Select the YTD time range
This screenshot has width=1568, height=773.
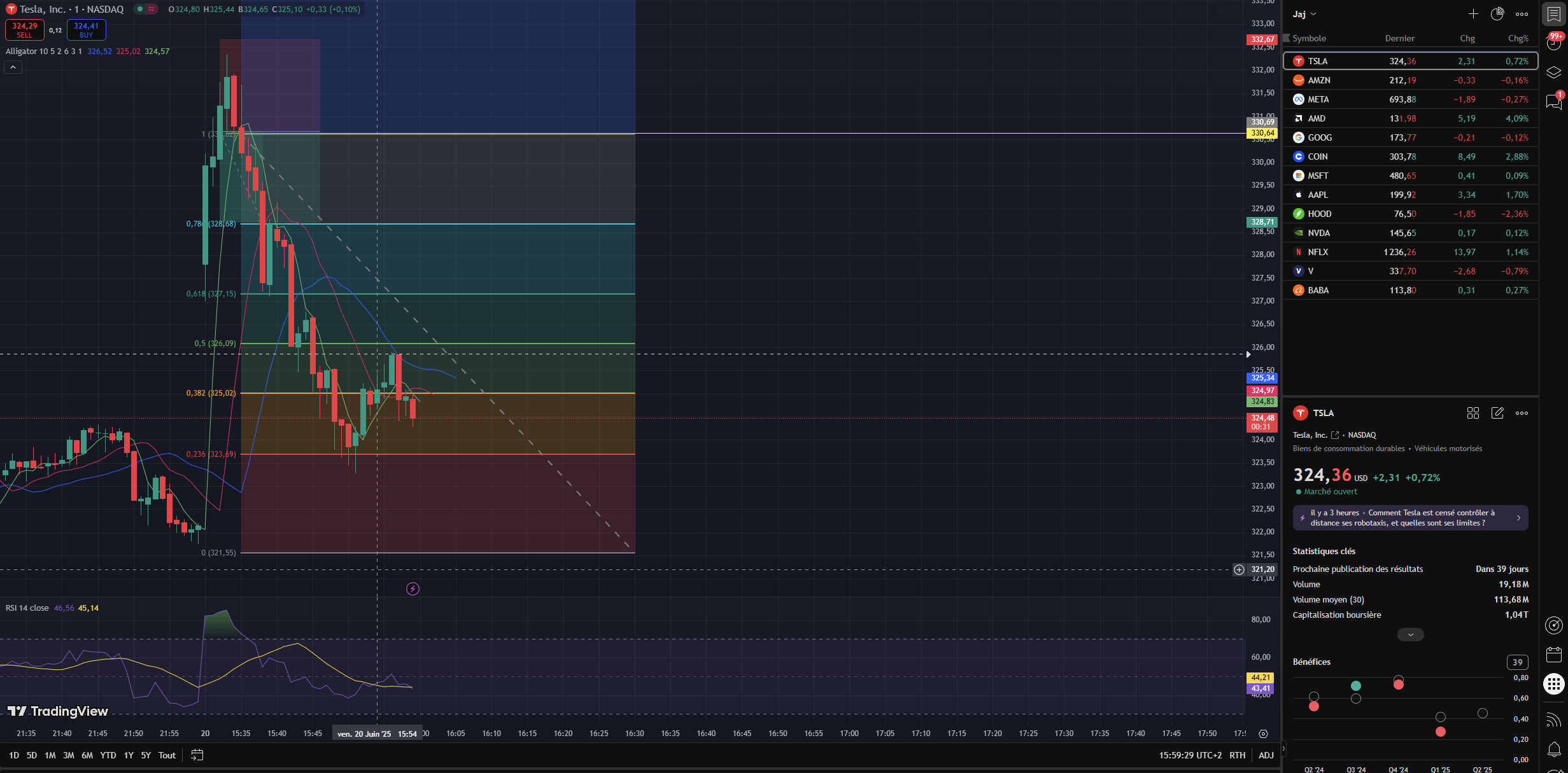(108, 755)
